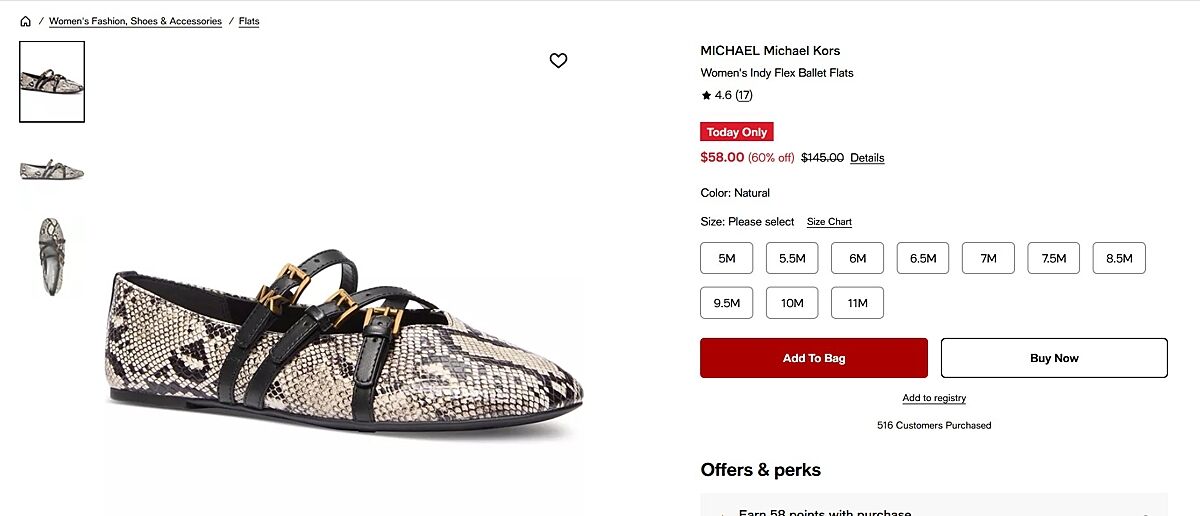Show the top-view shoe thumbnail
Viewport: 1200px width, 516px height.
[52, 256]
